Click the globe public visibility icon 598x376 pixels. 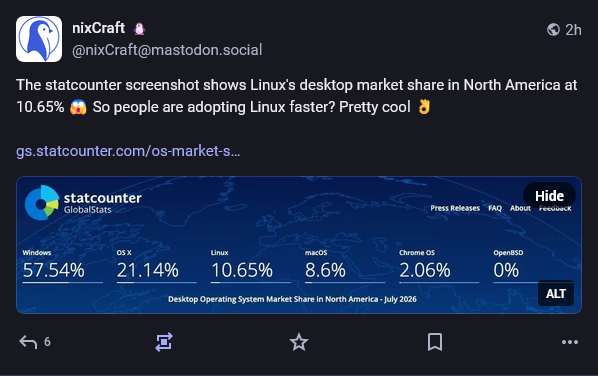pyautogui.click(x=553, y=29)
